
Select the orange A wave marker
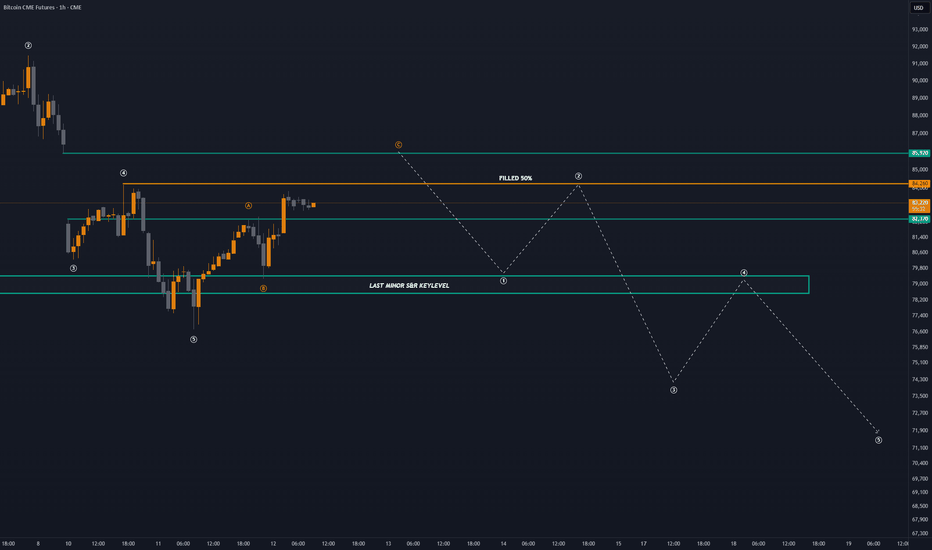pos(248,206)
